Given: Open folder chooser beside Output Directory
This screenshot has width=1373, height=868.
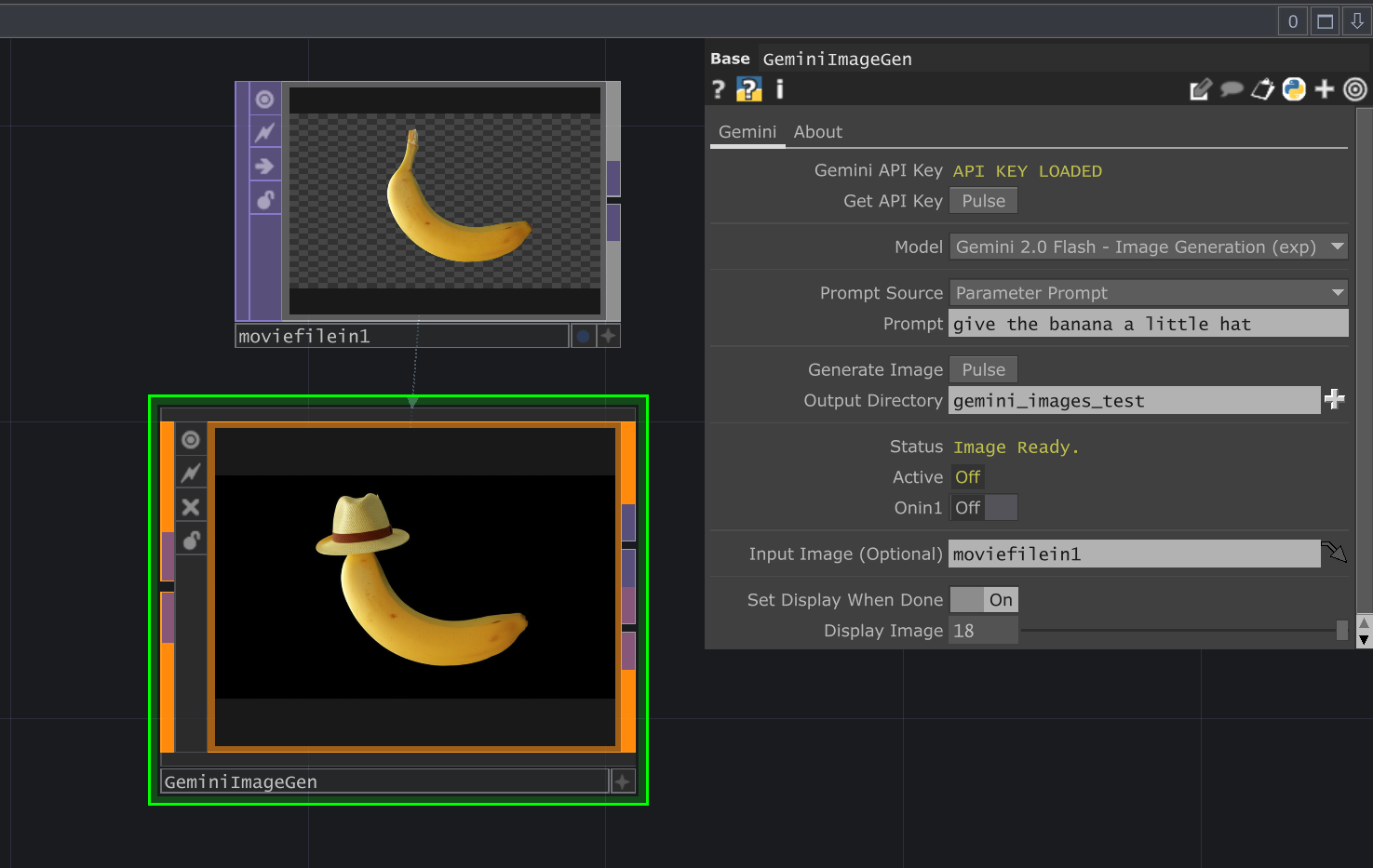Looking at the screenshot, I should (1335, 400).
